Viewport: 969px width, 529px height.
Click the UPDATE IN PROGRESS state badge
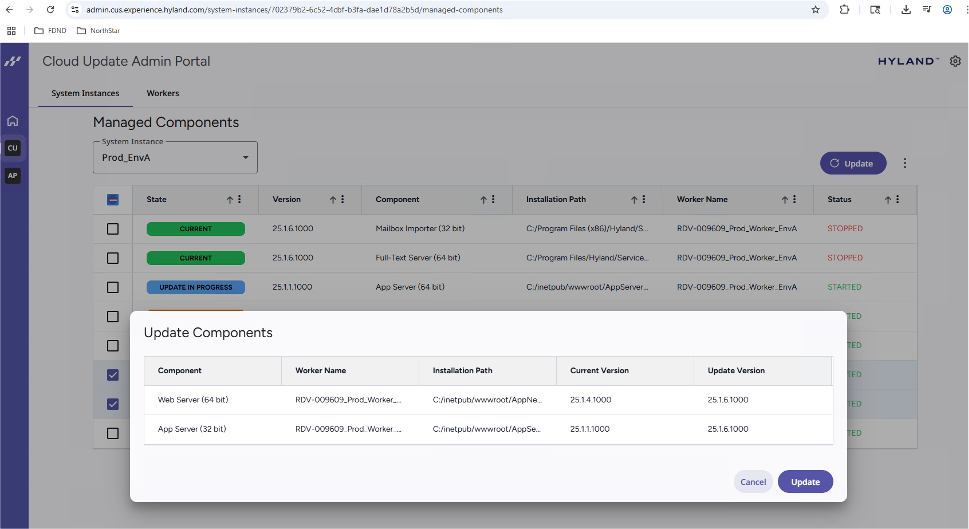coord(195,287)
